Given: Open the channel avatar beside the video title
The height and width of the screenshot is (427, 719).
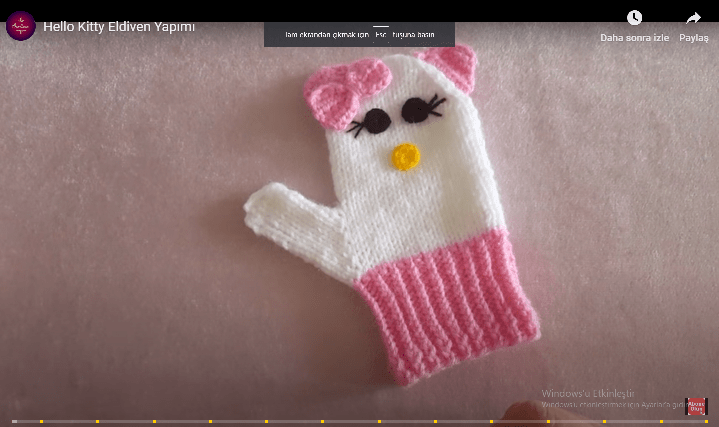Looking at the screenshot, I should point(20,25).
